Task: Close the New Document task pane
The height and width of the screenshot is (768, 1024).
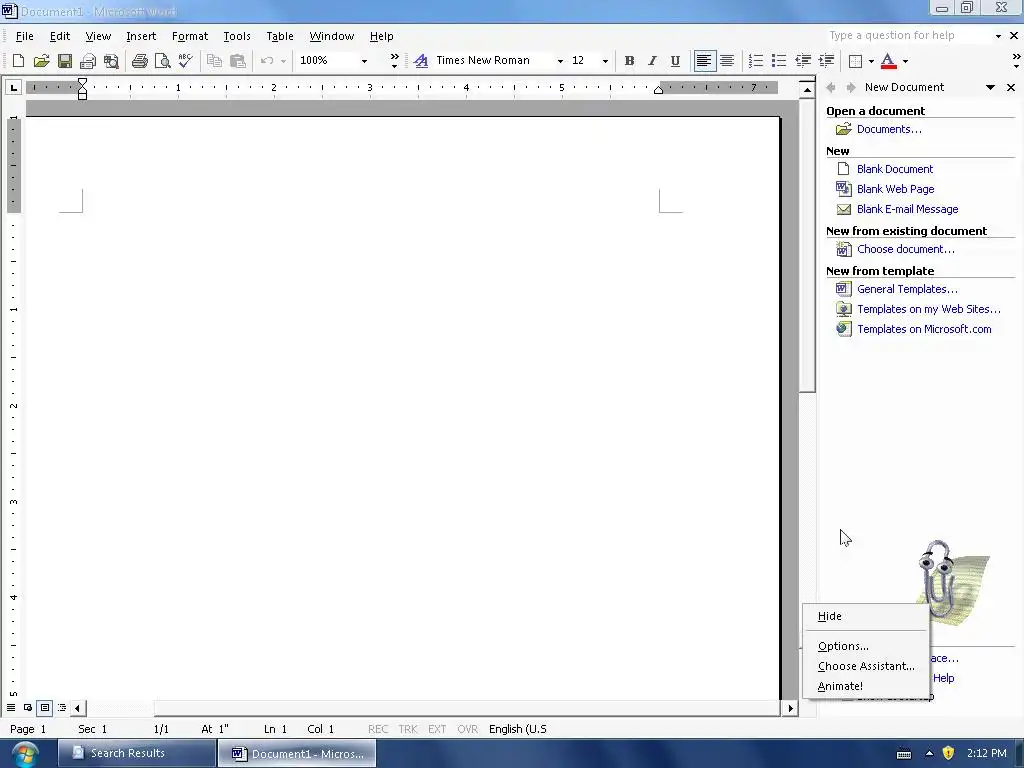Action: point(1011,87)
